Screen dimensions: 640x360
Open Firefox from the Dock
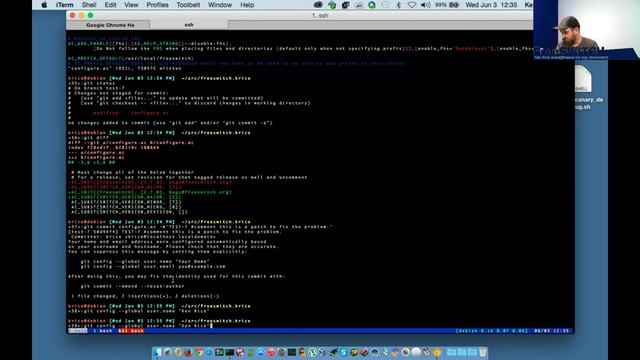pos(188,352)
